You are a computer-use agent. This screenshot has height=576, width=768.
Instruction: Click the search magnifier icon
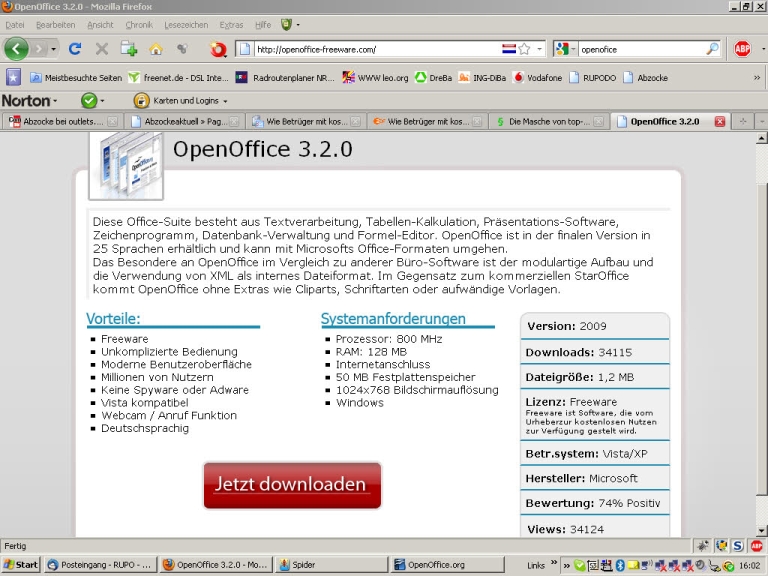pyautogui.click(x=712, y=48)
